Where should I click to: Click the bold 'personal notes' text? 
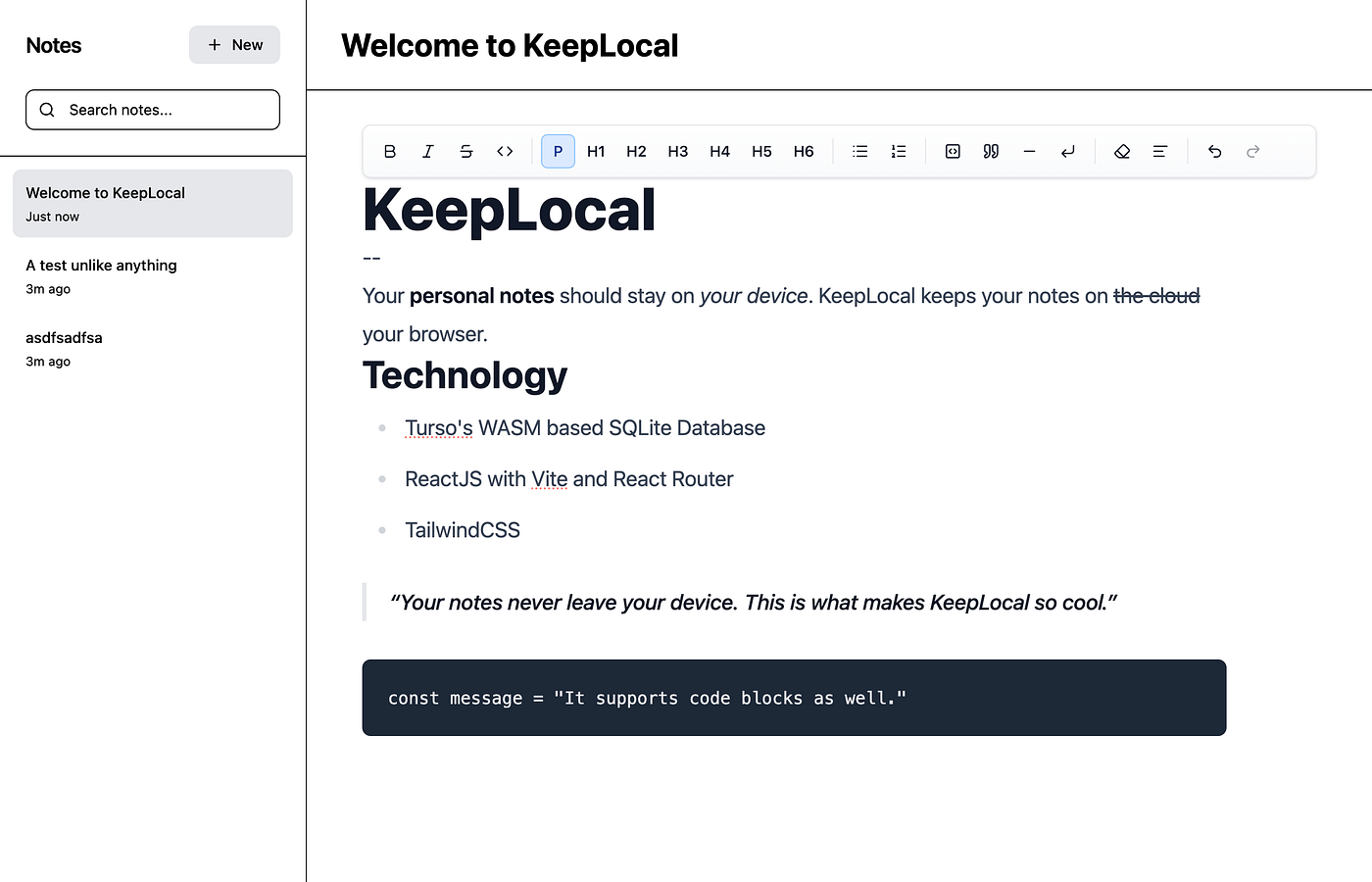482,296
